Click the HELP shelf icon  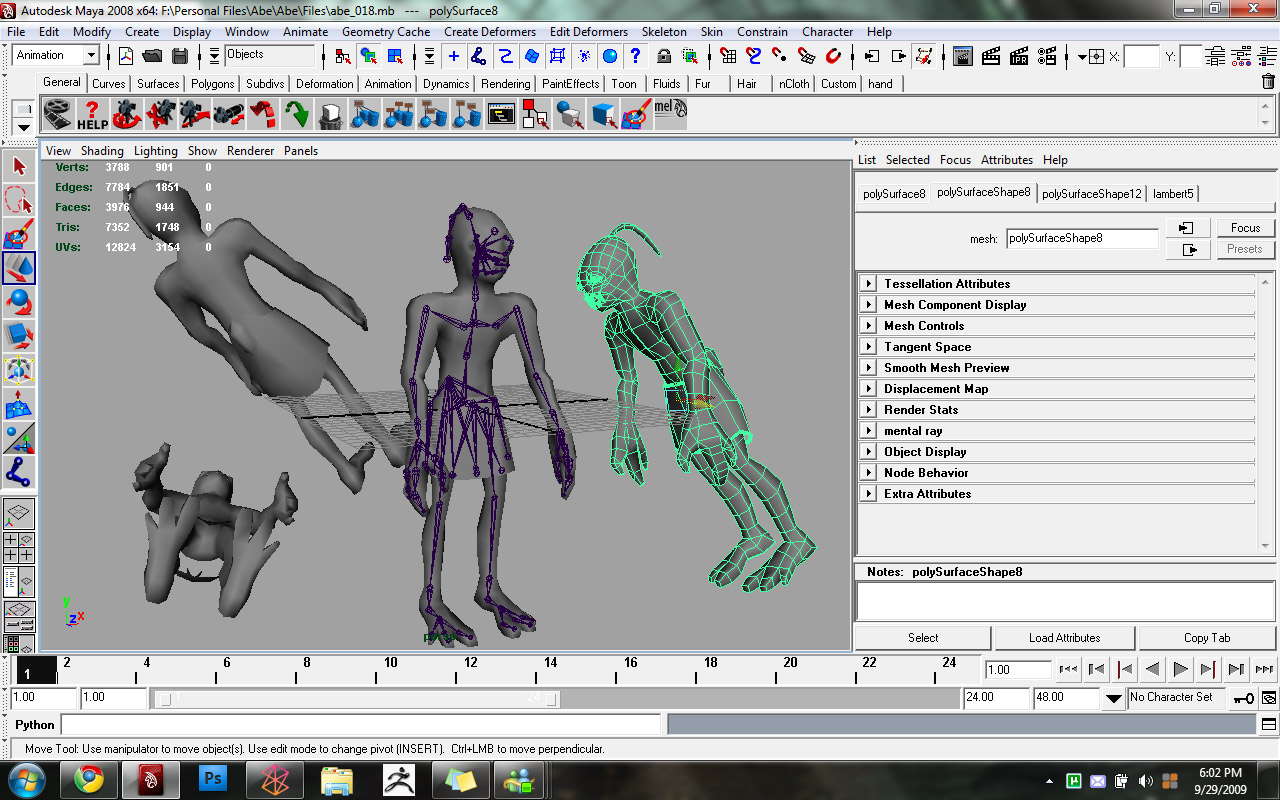tap(92, 115)
